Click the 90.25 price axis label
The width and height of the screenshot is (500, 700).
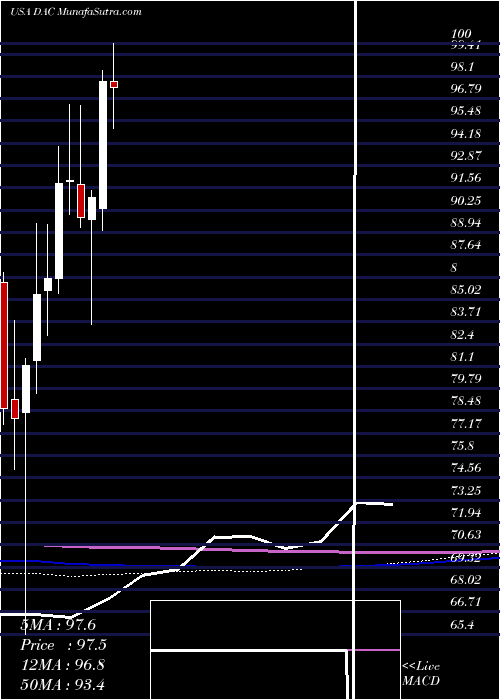coord(466,200)
